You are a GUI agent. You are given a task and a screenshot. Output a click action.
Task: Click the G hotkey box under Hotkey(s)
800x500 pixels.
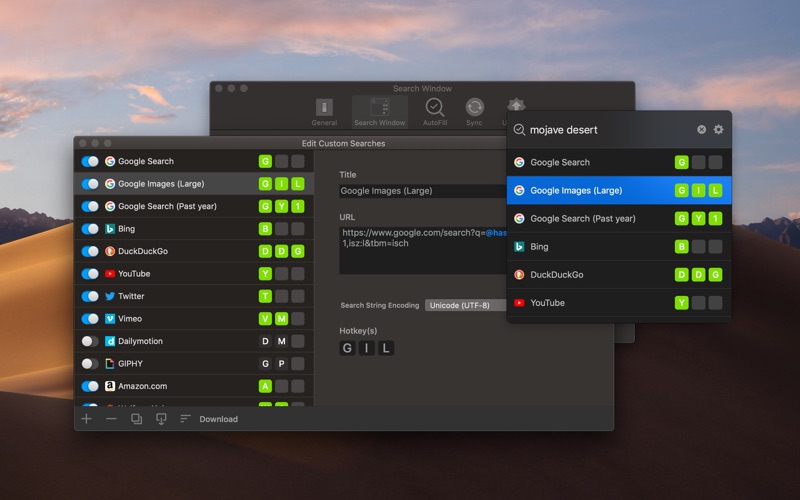[347, 348]
